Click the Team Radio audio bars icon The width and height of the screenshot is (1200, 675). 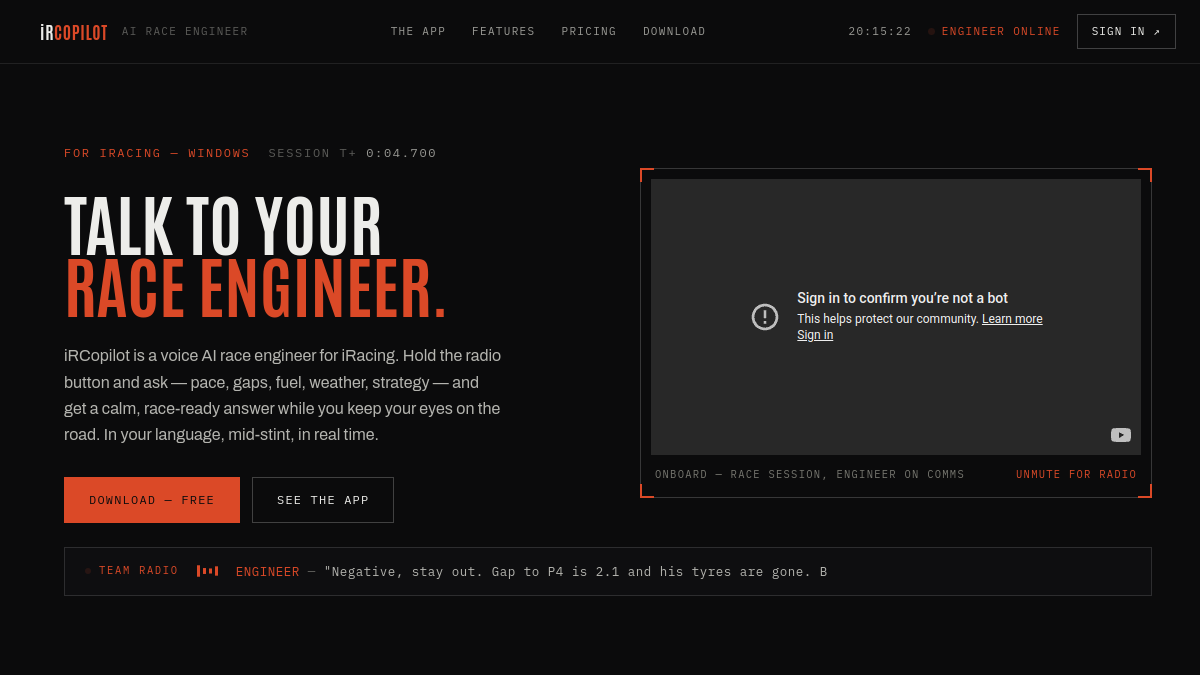[x=207, y=571]
